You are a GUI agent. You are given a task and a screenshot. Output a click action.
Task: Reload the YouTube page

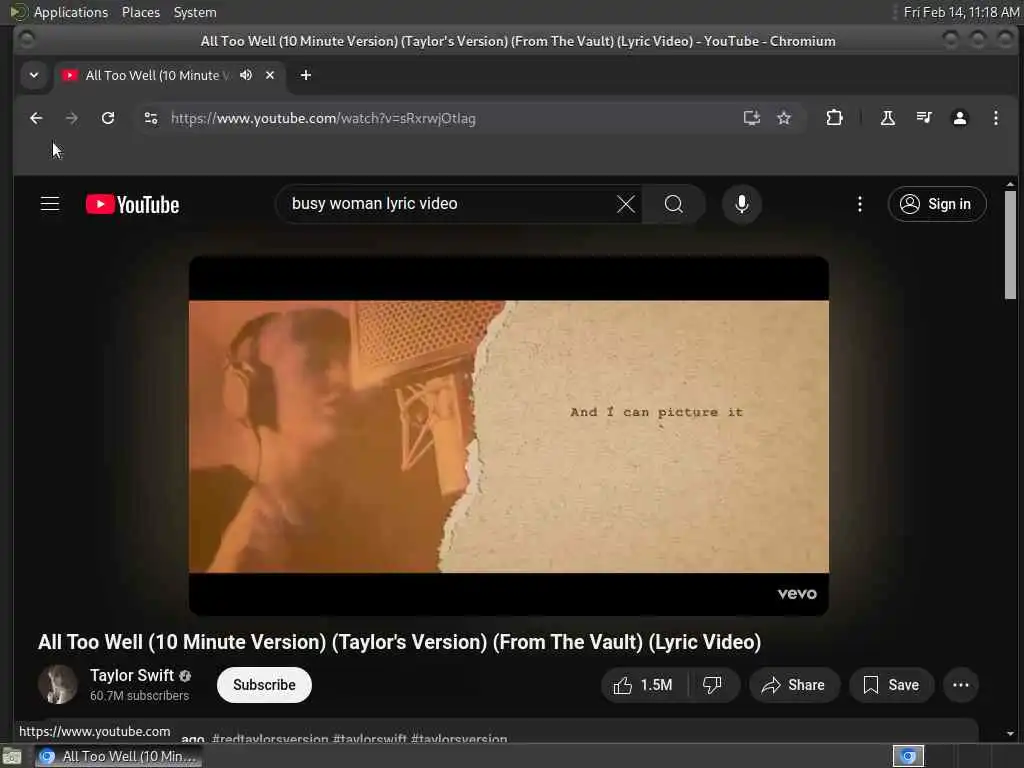[108, 118]
